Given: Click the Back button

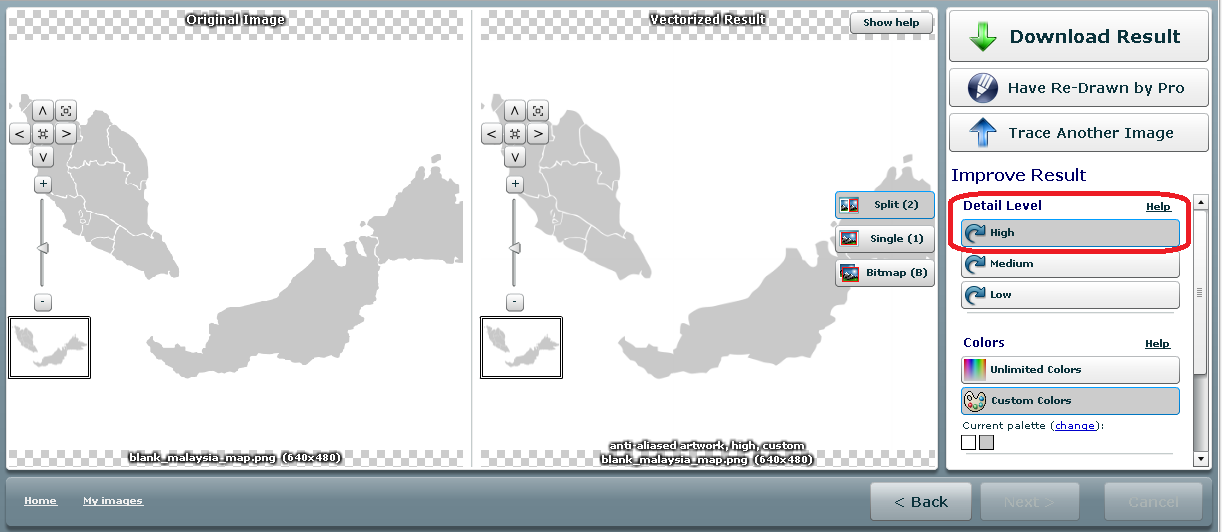Looking at the screenshot, I should 921,502.
